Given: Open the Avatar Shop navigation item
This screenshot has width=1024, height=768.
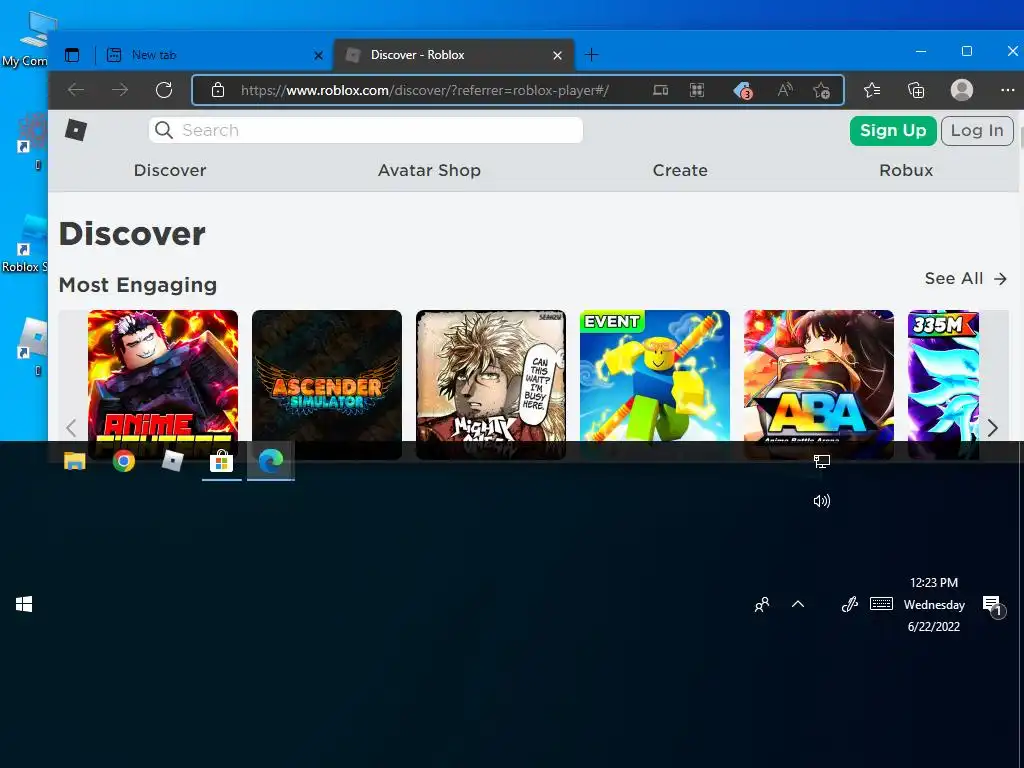Looking at the screenshot, I should 429,170.
